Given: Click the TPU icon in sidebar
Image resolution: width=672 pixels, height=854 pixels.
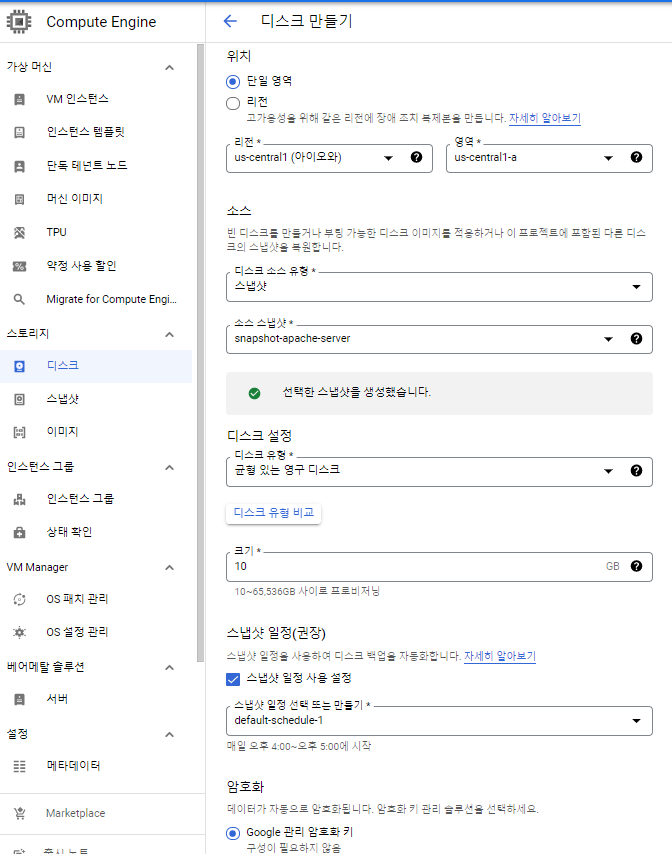Looking at the screenshot, I should coord(20,233).
